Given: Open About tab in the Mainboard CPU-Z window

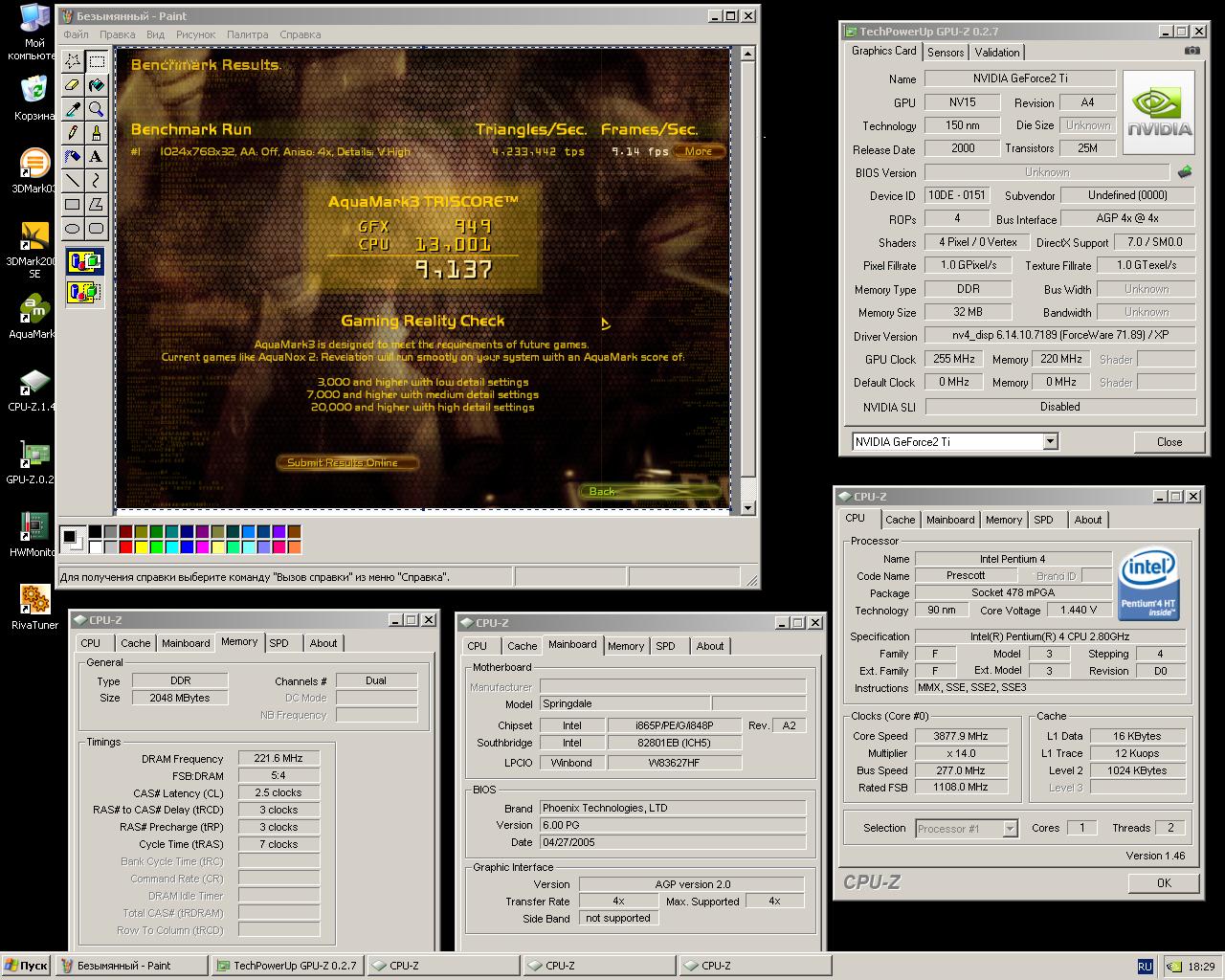Looking at the screenshot, I should click(x=710, y=646).
